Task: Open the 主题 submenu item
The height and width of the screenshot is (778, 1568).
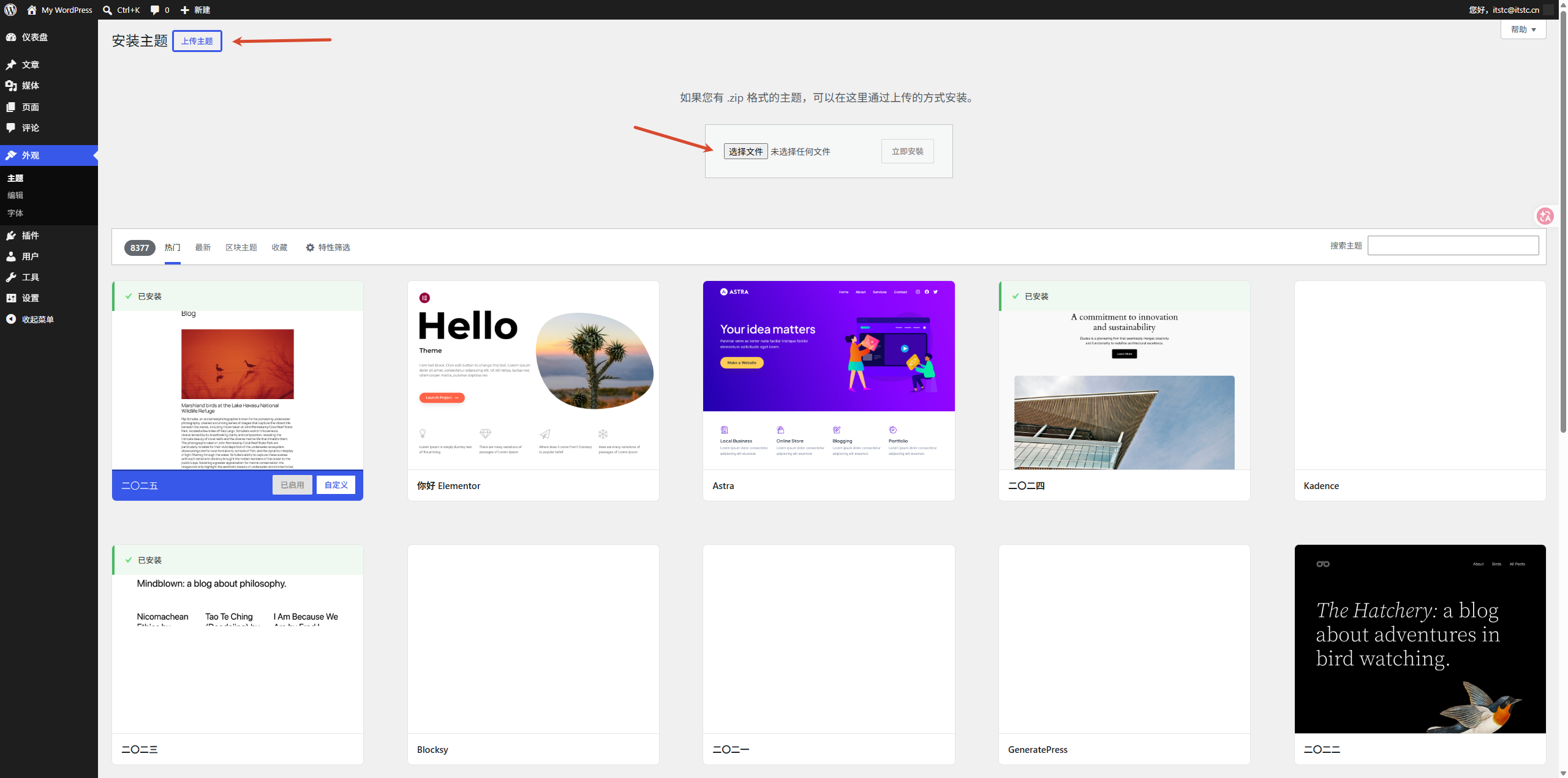Action: [15, 178]
